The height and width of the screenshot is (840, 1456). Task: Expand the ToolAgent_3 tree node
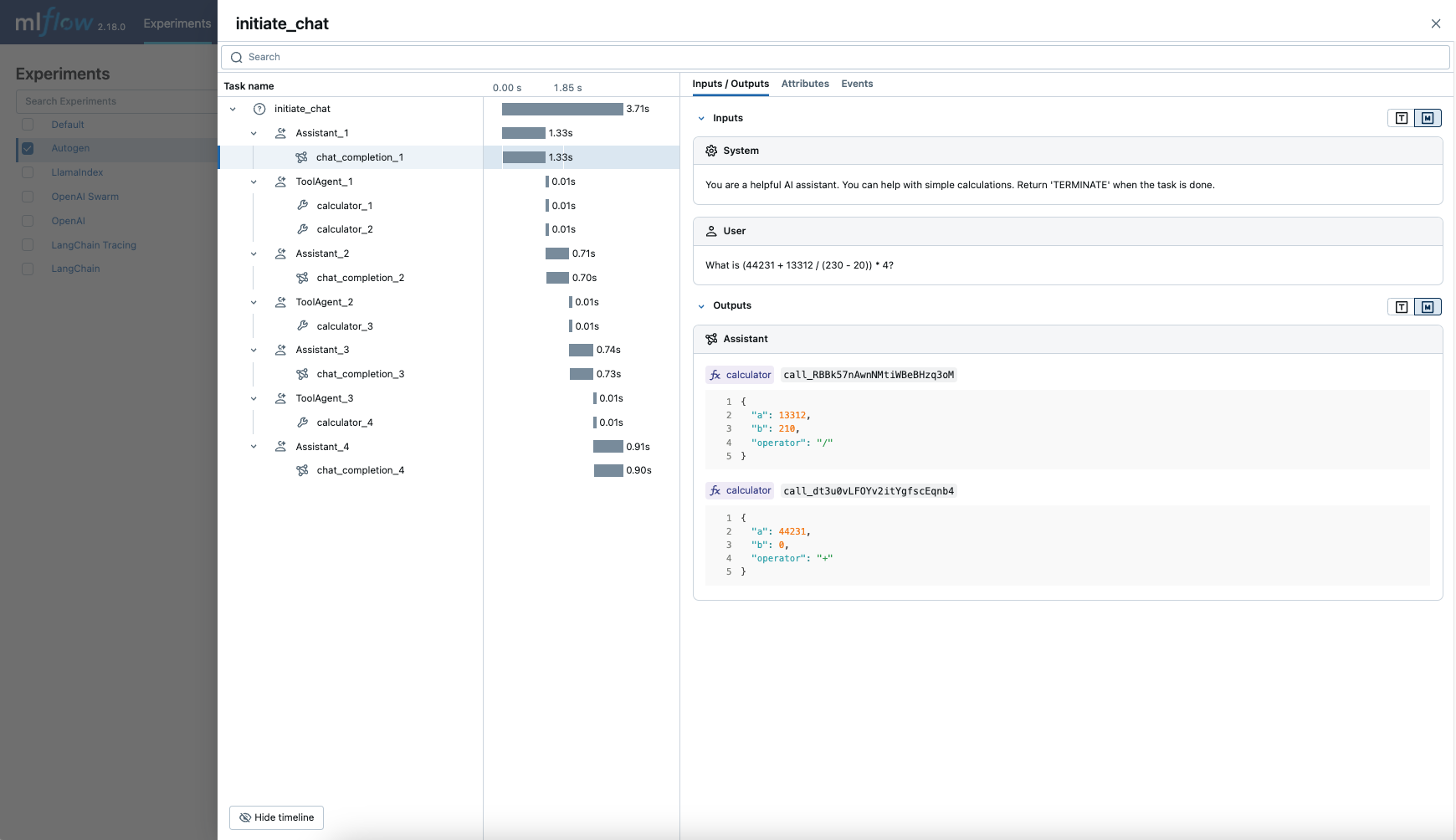[254, 397]
